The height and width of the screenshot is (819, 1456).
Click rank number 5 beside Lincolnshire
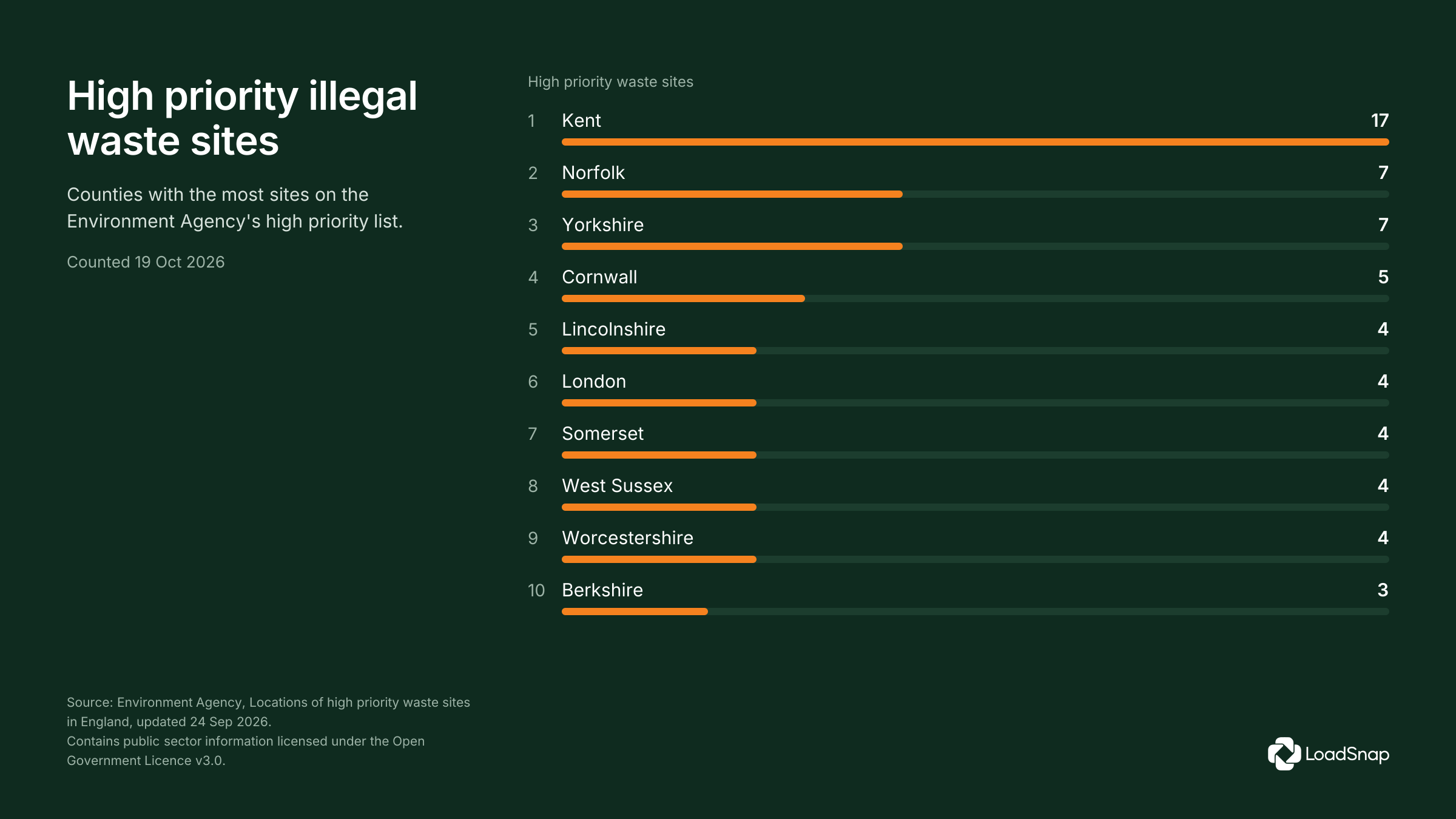tap(533, 330)
